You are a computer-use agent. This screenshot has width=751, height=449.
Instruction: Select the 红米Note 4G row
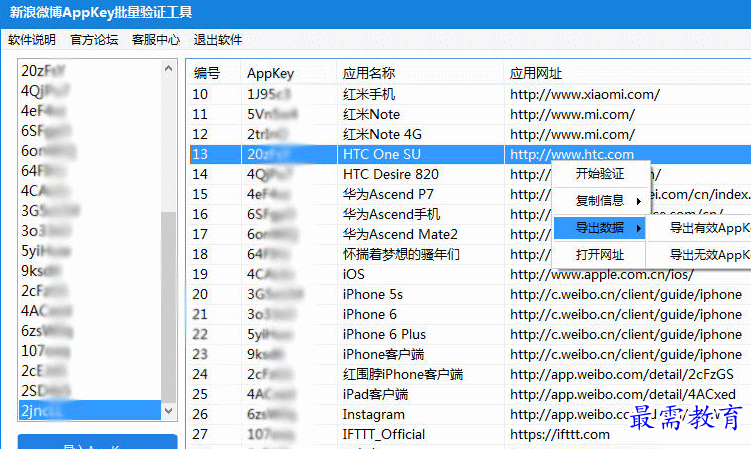[470, 134]
